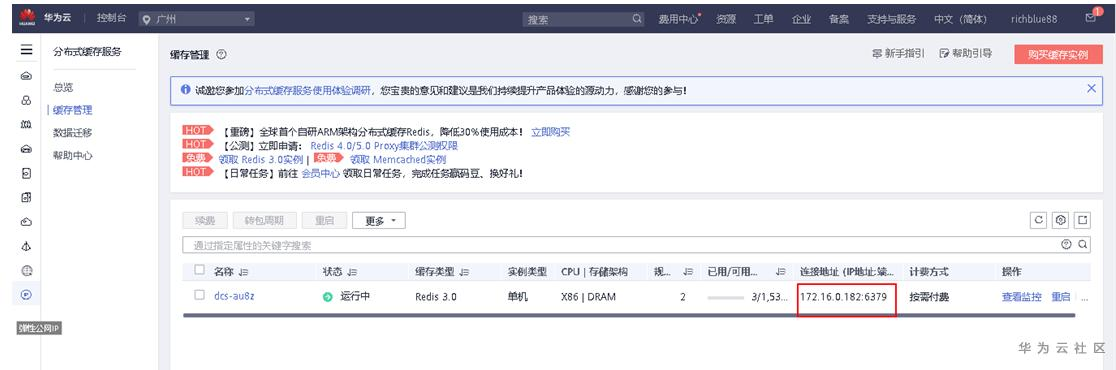Viewport: 1116px width, 370px height.
Task: Open 数据迁移 in sidebar
Action: [x=72, y=132]
